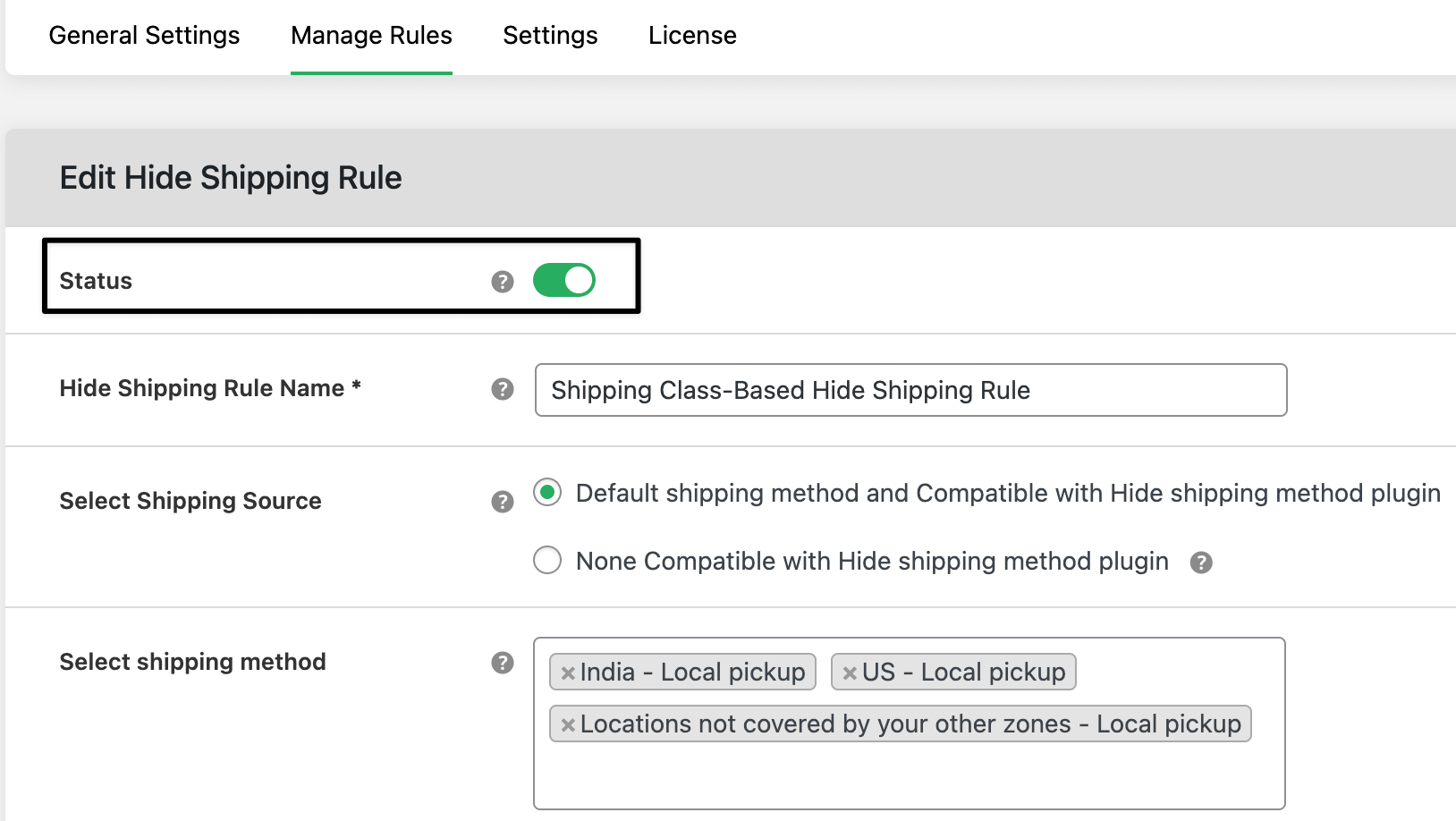Open the help tooltip for Select Shipping Source
The height and width of the screenshot is (821, 1456).
coord(503,503)
